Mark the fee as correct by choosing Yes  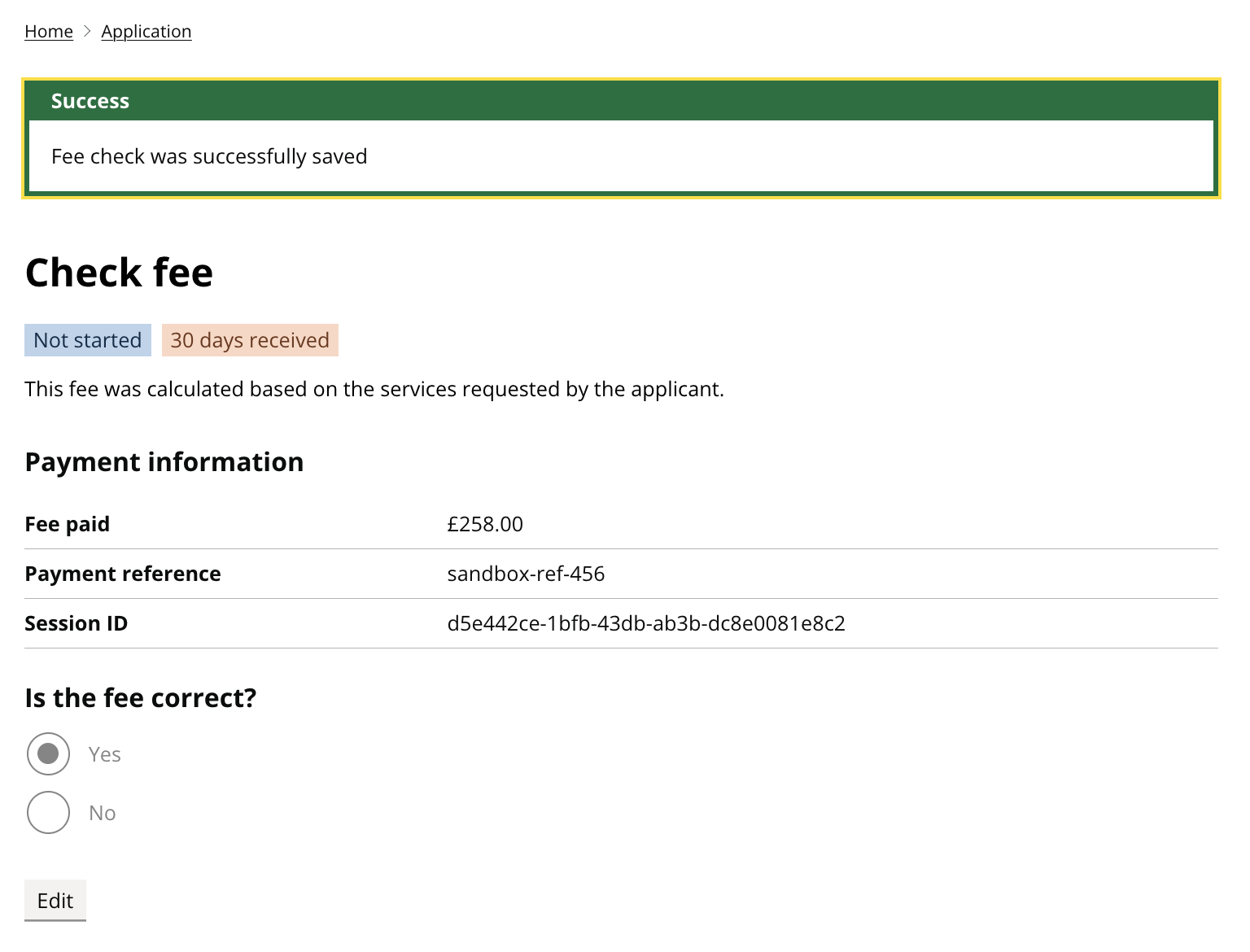pos(48,753)
